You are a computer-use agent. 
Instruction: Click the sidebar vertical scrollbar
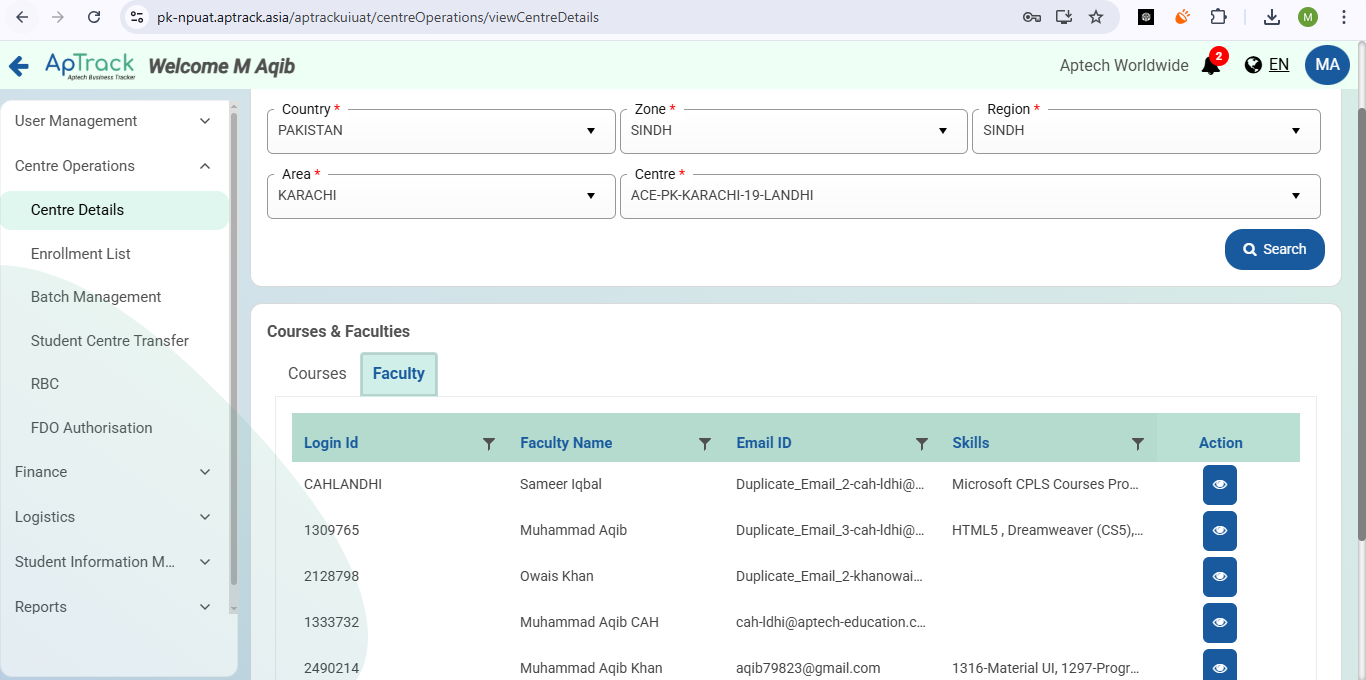pos(234,350)
